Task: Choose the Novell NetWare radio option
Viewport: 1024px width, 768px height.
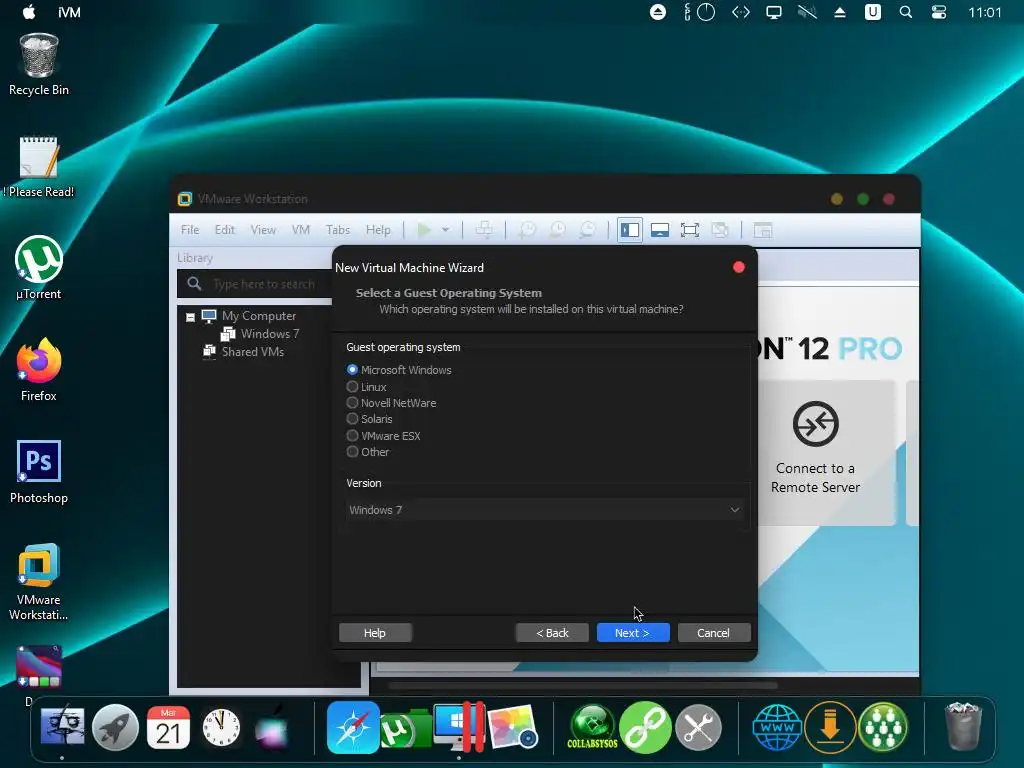Action: pos(391,403)
